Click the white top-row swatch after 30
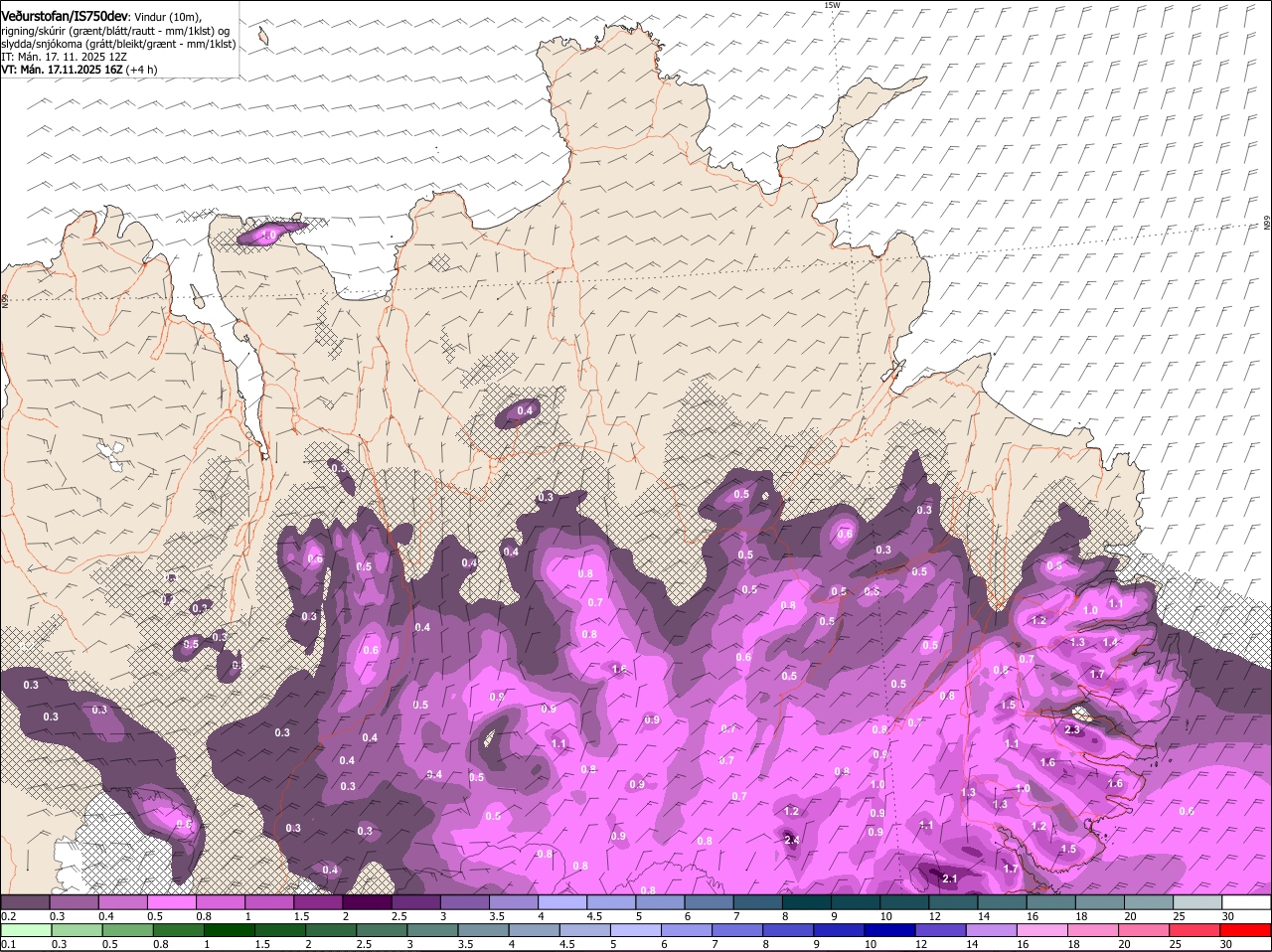 1248,902
